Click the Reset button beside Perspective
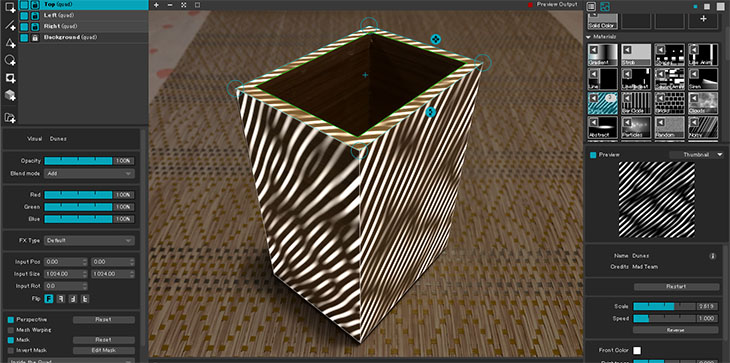730x363 pixels. coord(104,320)
